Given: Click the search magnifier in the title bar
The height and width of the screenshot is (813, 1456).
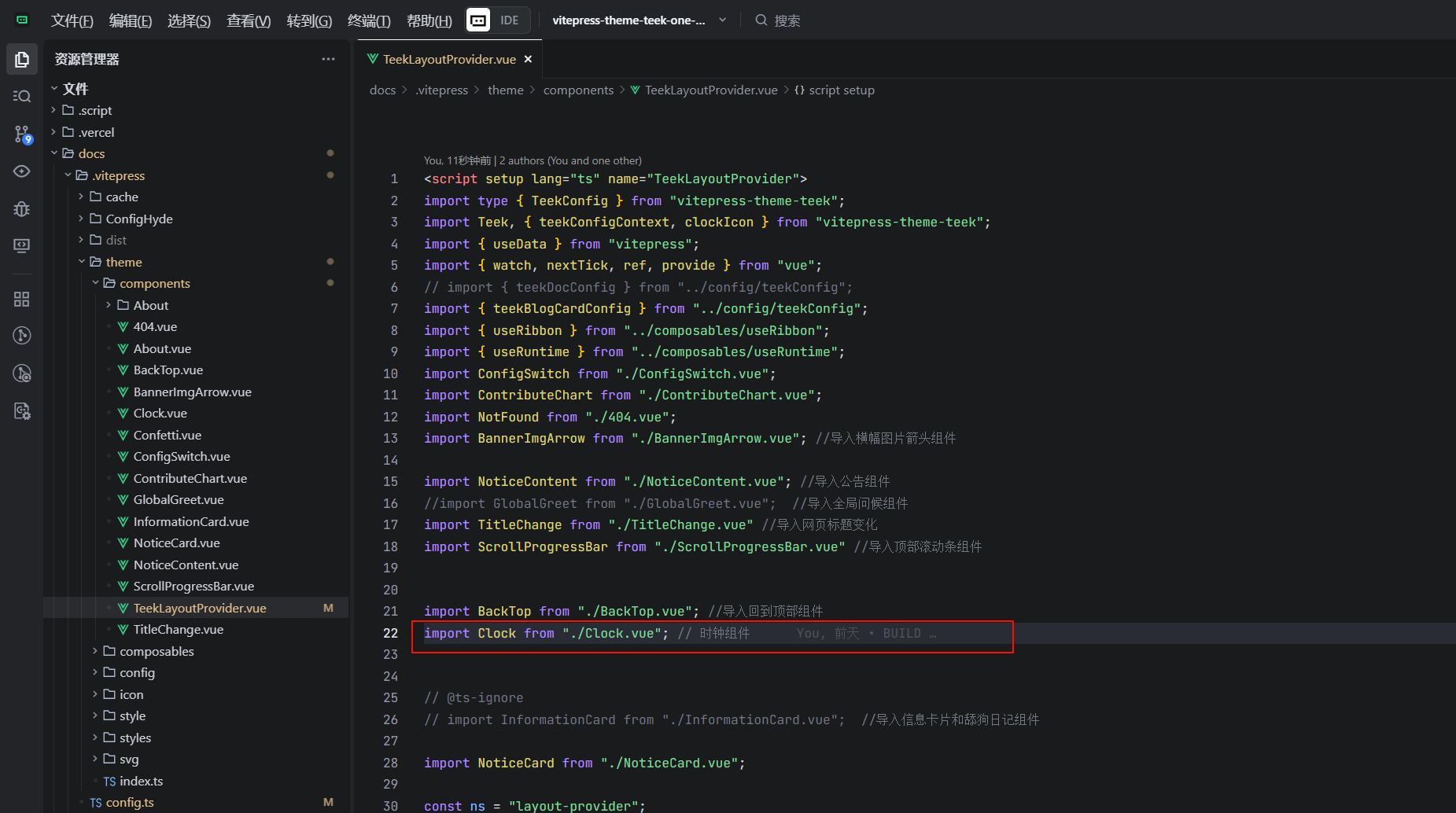Looking at the screenshot, I should [761, 20].
